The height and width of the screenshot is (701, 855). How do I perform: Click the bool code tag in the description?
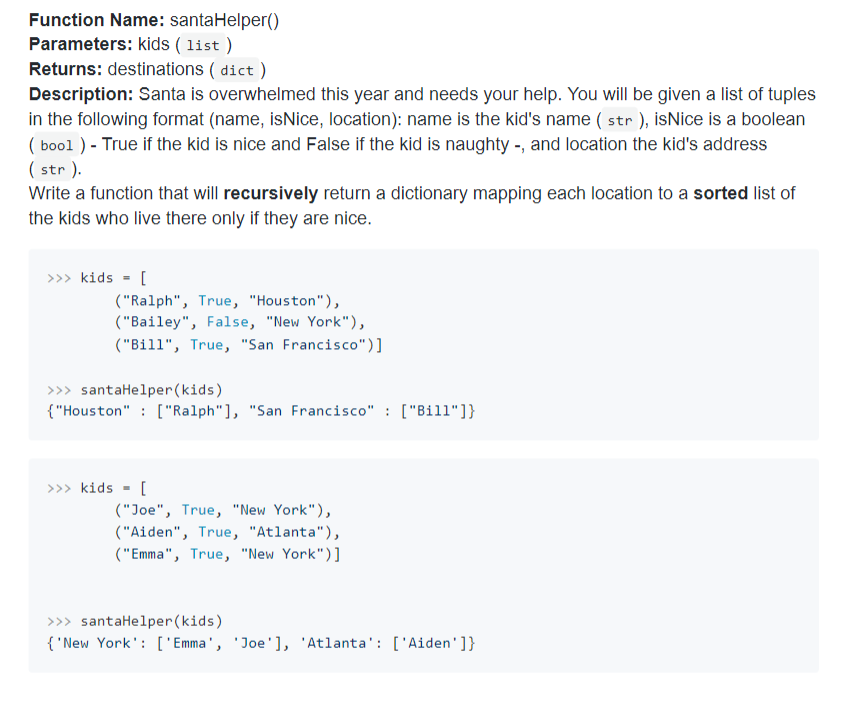(x=55, y=144)
